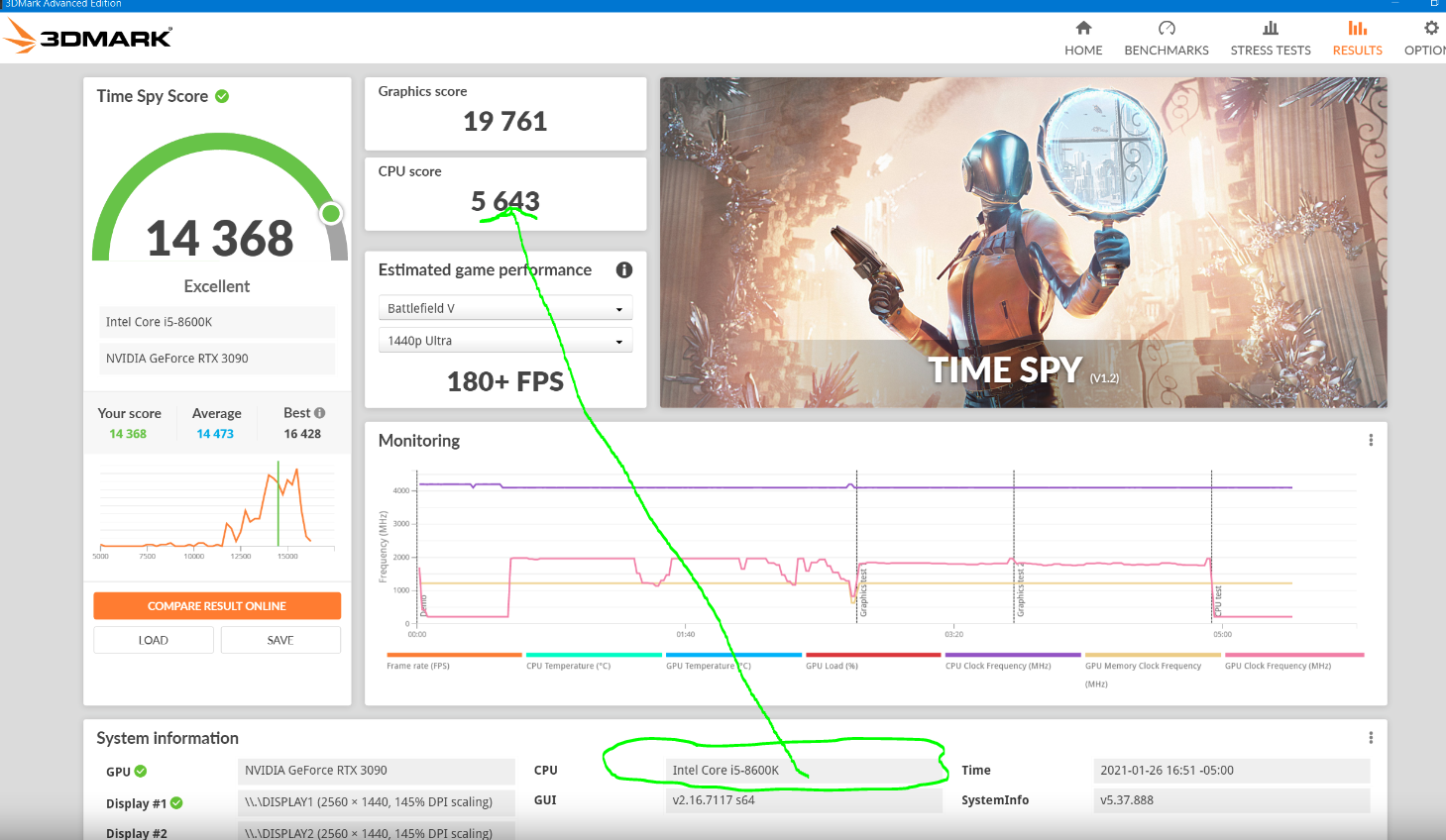Click the 3DMark logo
The height and width of the screenshot is (840, 1446).
[88, 37]
